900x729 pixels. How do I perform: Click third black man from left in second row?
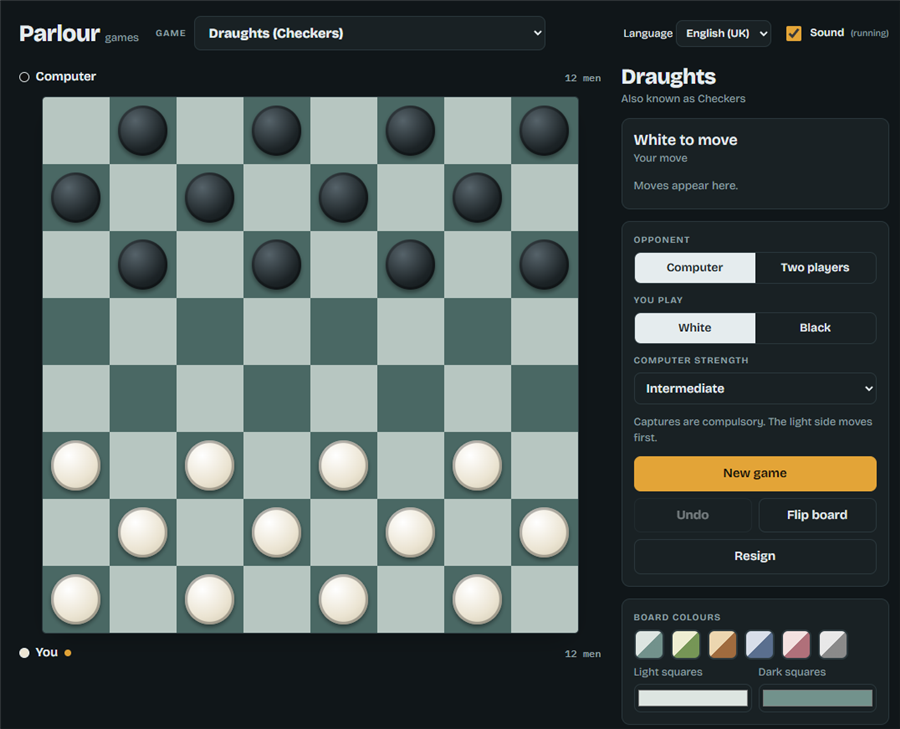coord(343,197)
